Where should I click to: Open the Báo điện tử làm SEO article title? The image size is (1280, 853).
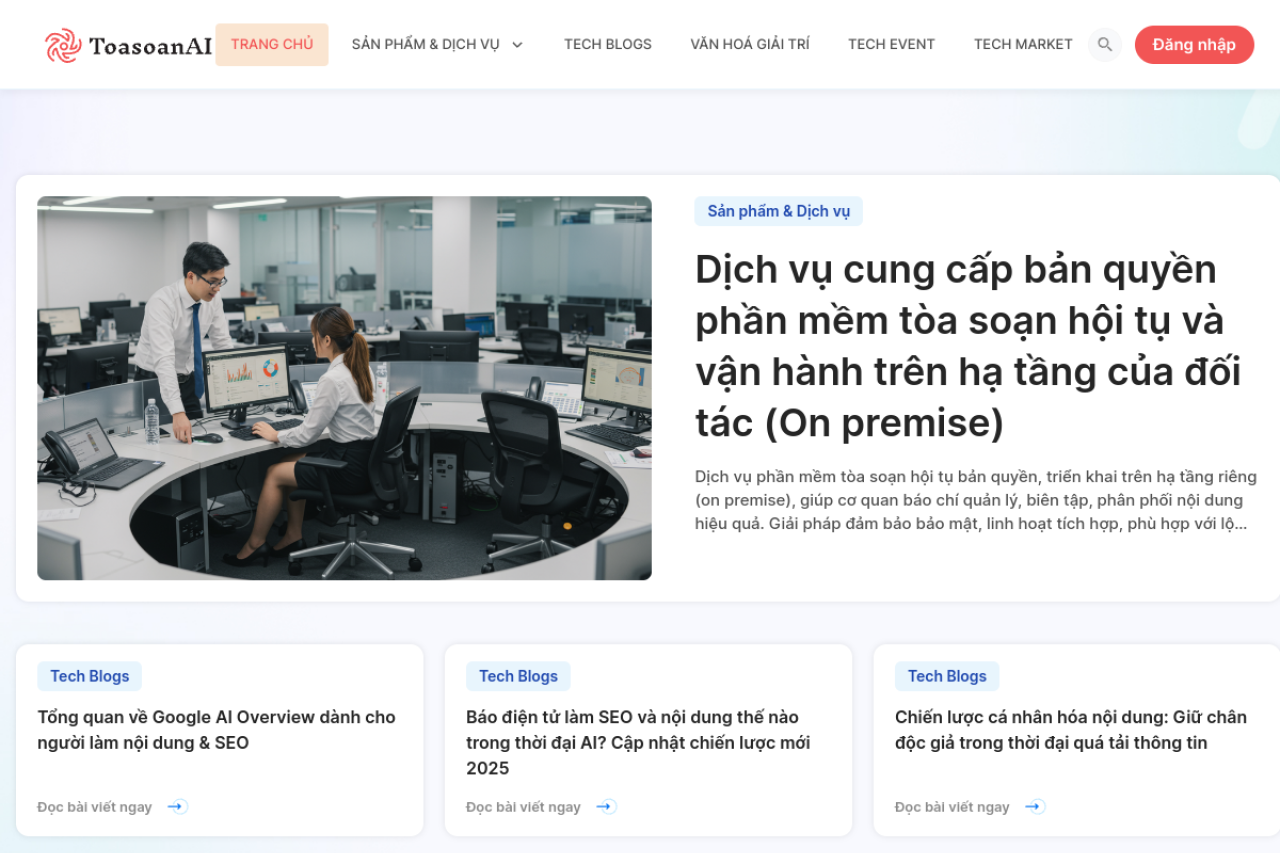(x=637, y=742)
